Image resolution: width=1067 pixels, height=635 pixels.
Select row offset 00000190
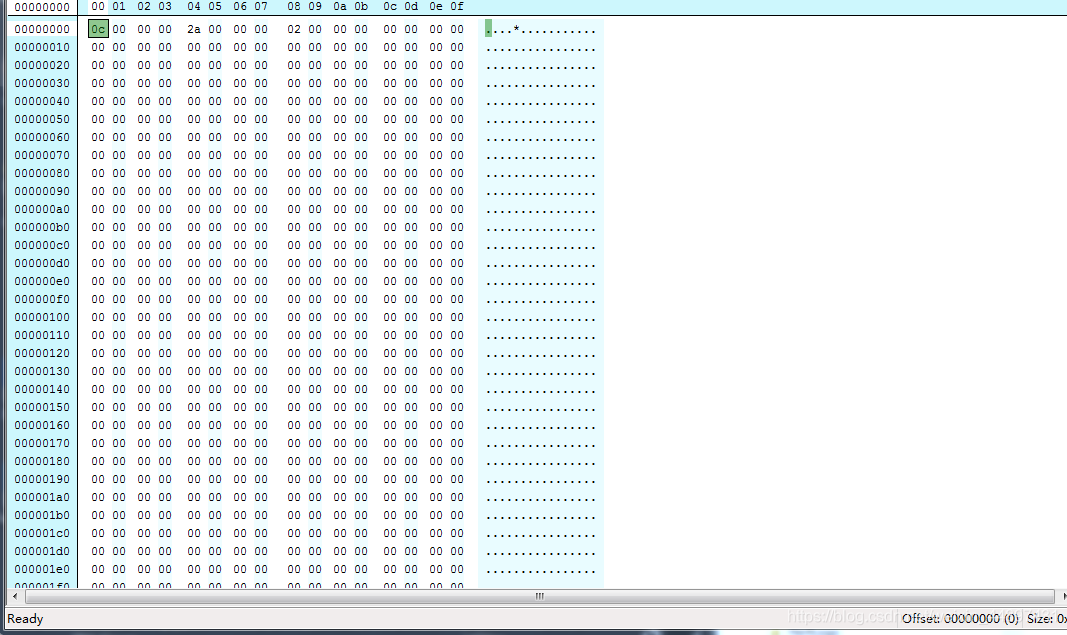(x=42, y=479)
